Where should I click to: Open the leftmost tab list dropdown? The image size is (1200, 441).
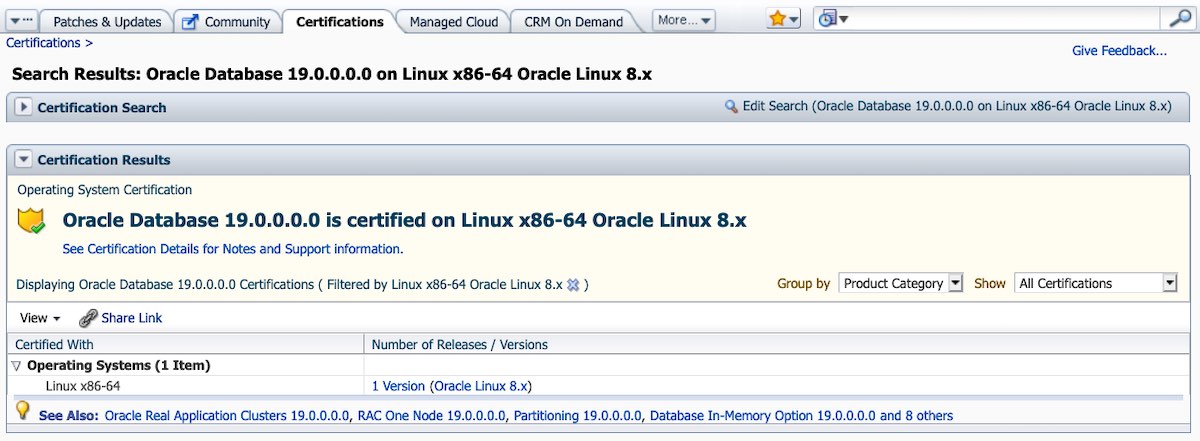tap(24, 20)
